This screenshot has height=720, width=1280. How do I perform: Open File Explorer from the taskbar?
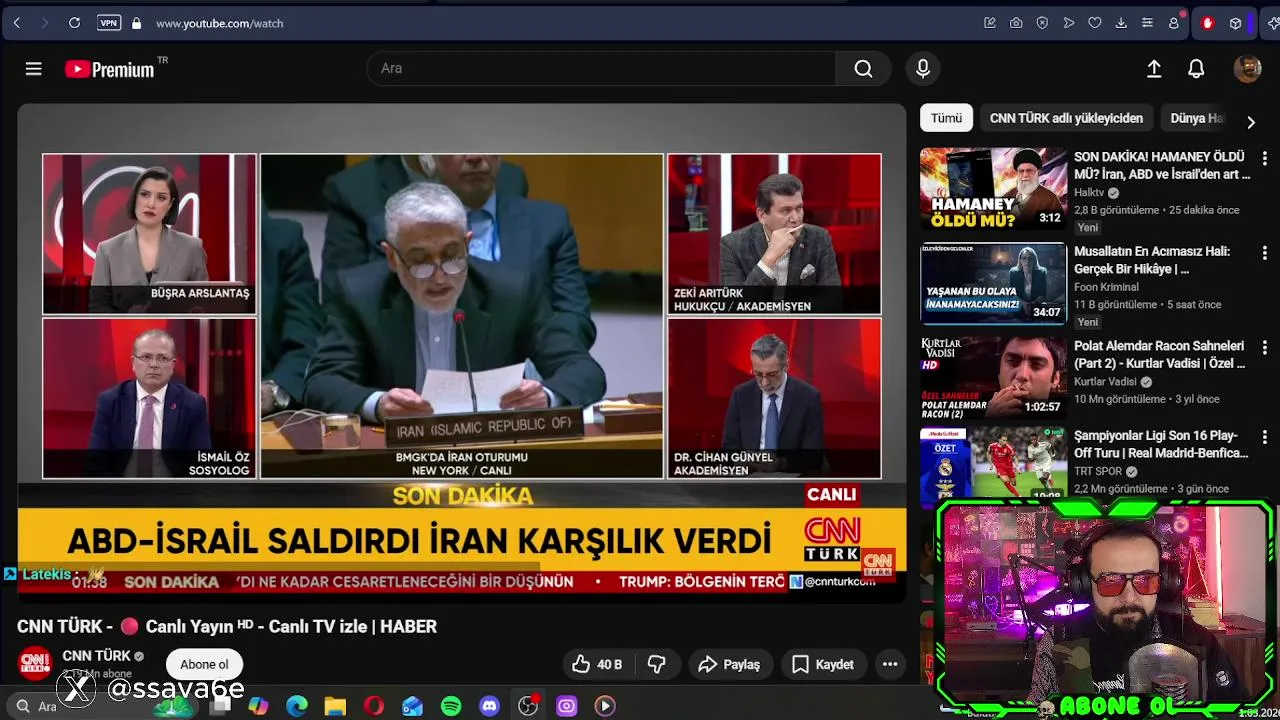tap(335, 706)
